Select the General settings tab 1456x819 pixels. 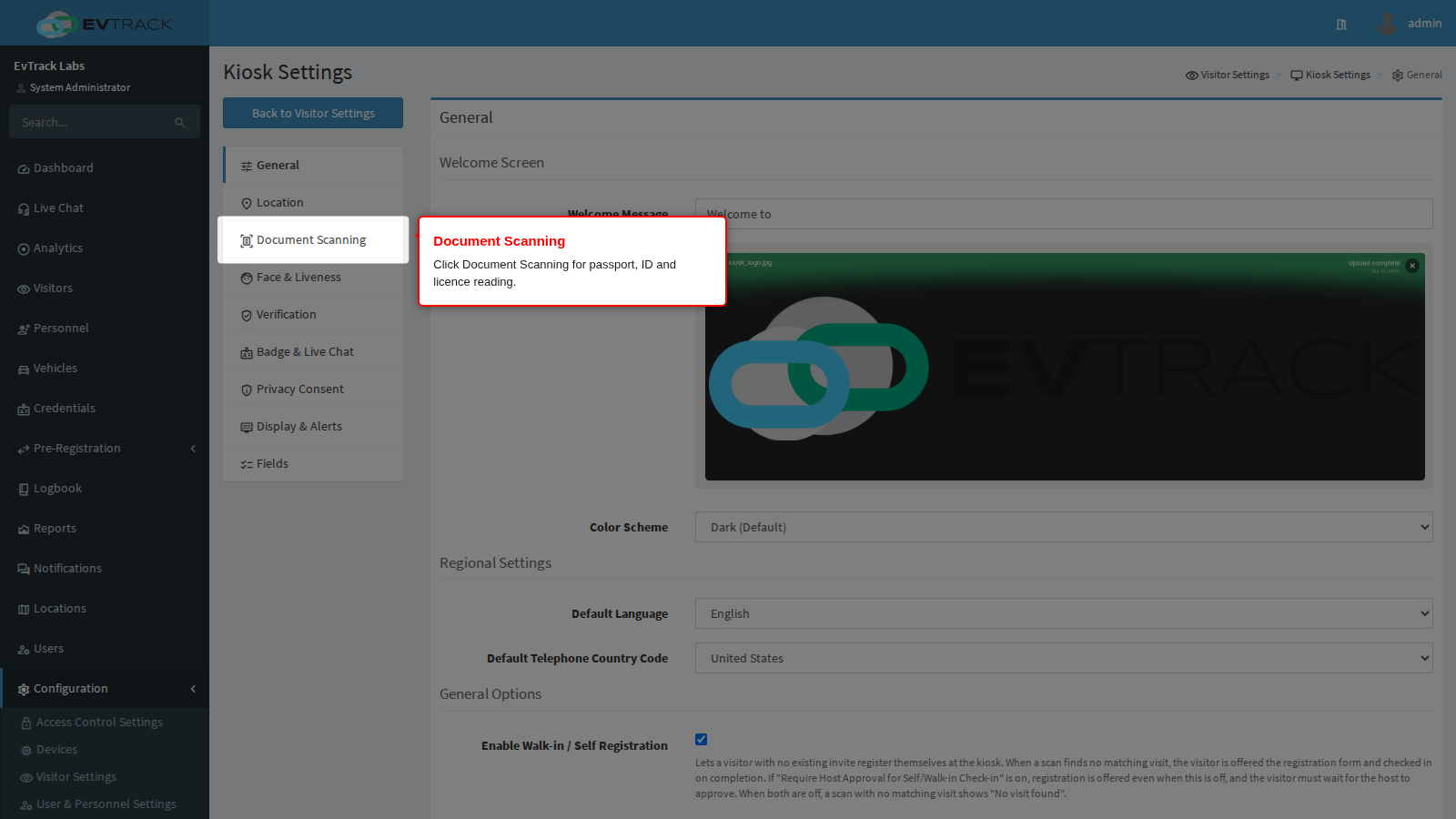tap(313, 166)
